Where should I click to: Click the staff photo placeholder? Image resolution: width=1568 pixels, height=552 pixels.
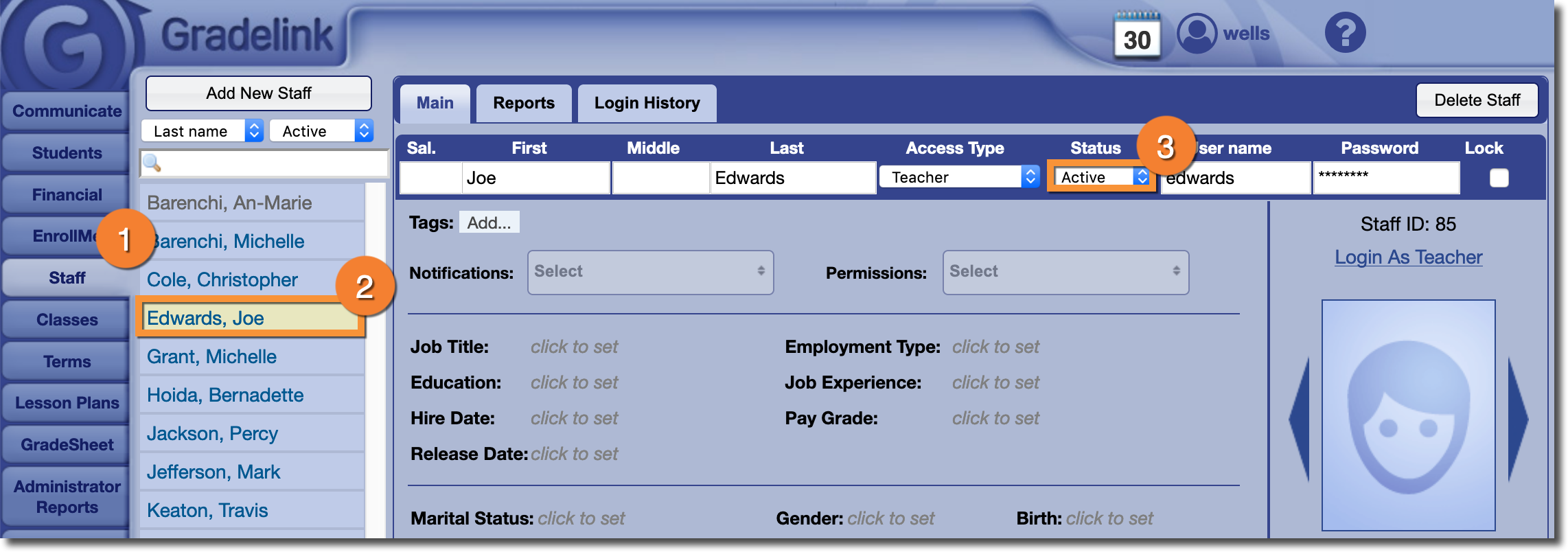pos(1408,415)
